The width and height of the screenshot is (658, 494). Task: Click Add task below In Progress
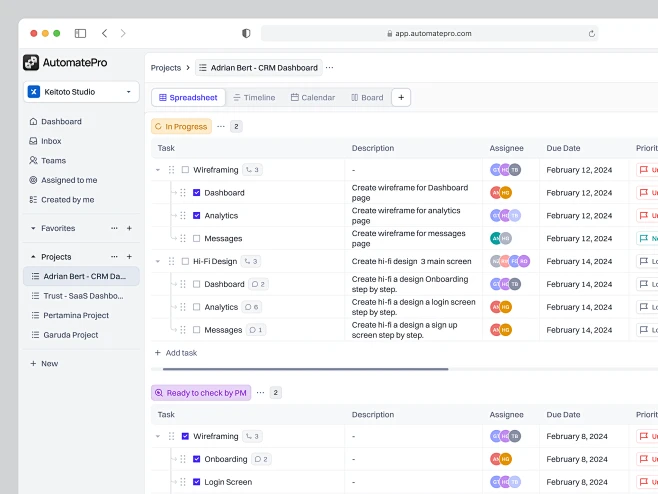click(x=175, y=353)
